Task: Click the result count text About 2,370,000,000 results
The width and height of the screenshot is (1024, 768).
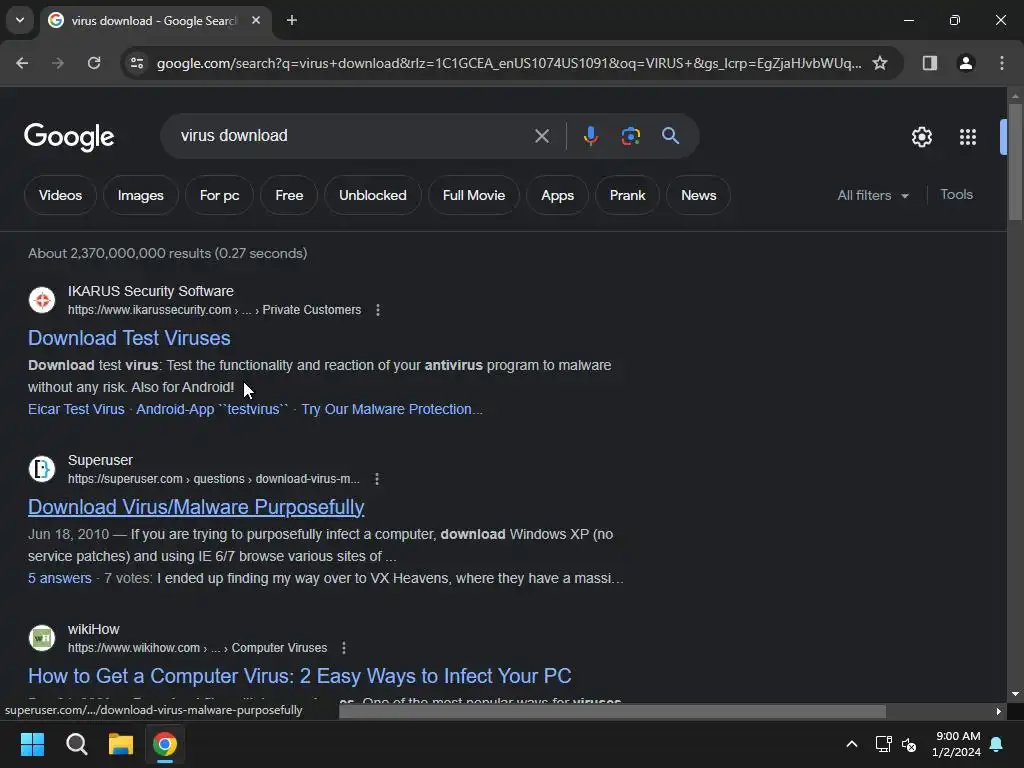Action: point(167,253)
